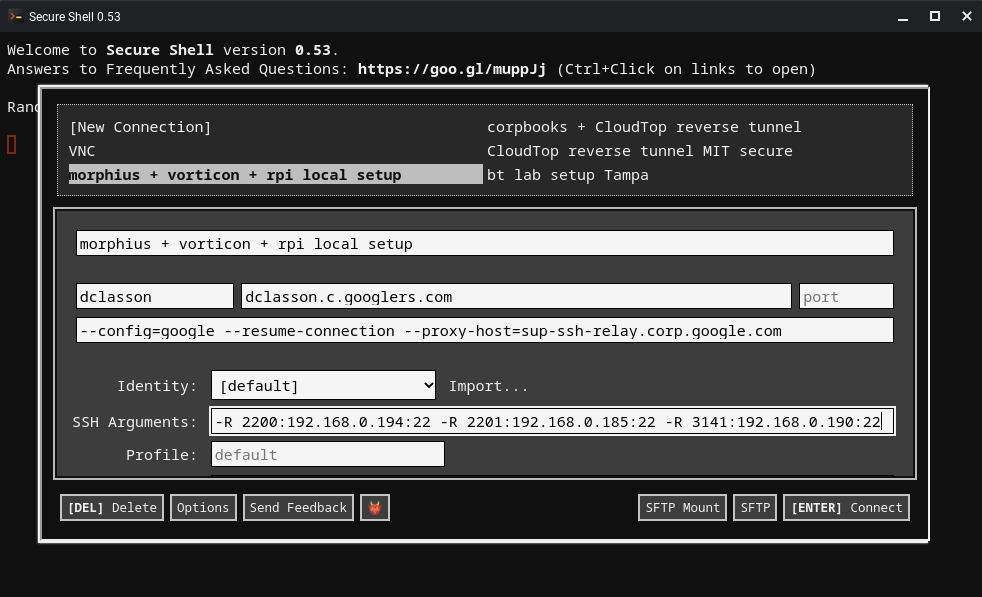The height and width of the screenshot is (597, 982).
Task: Click the SFTP button
Action: coord(755,508)
